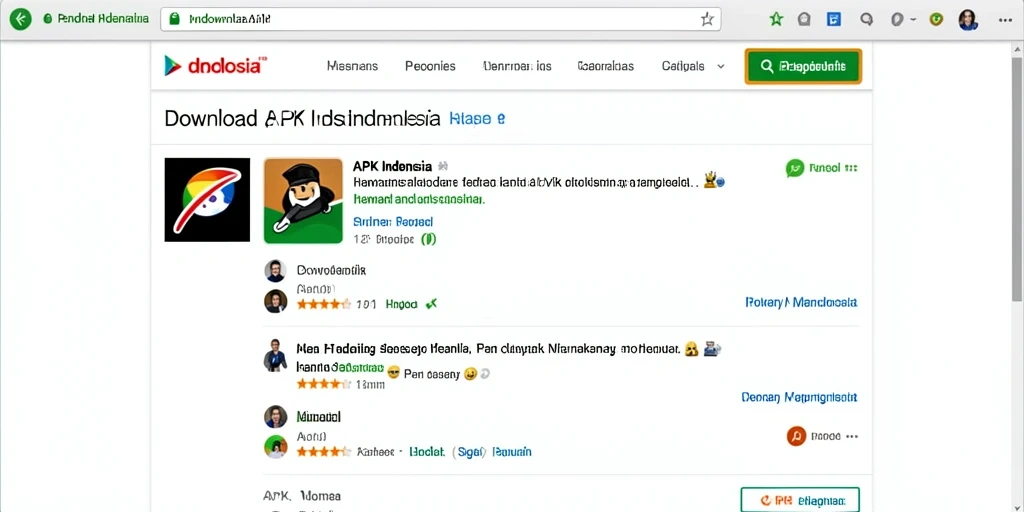The image size is (1024, 512).
Task: Open the browser profile avatar
Action: (968, 20)
